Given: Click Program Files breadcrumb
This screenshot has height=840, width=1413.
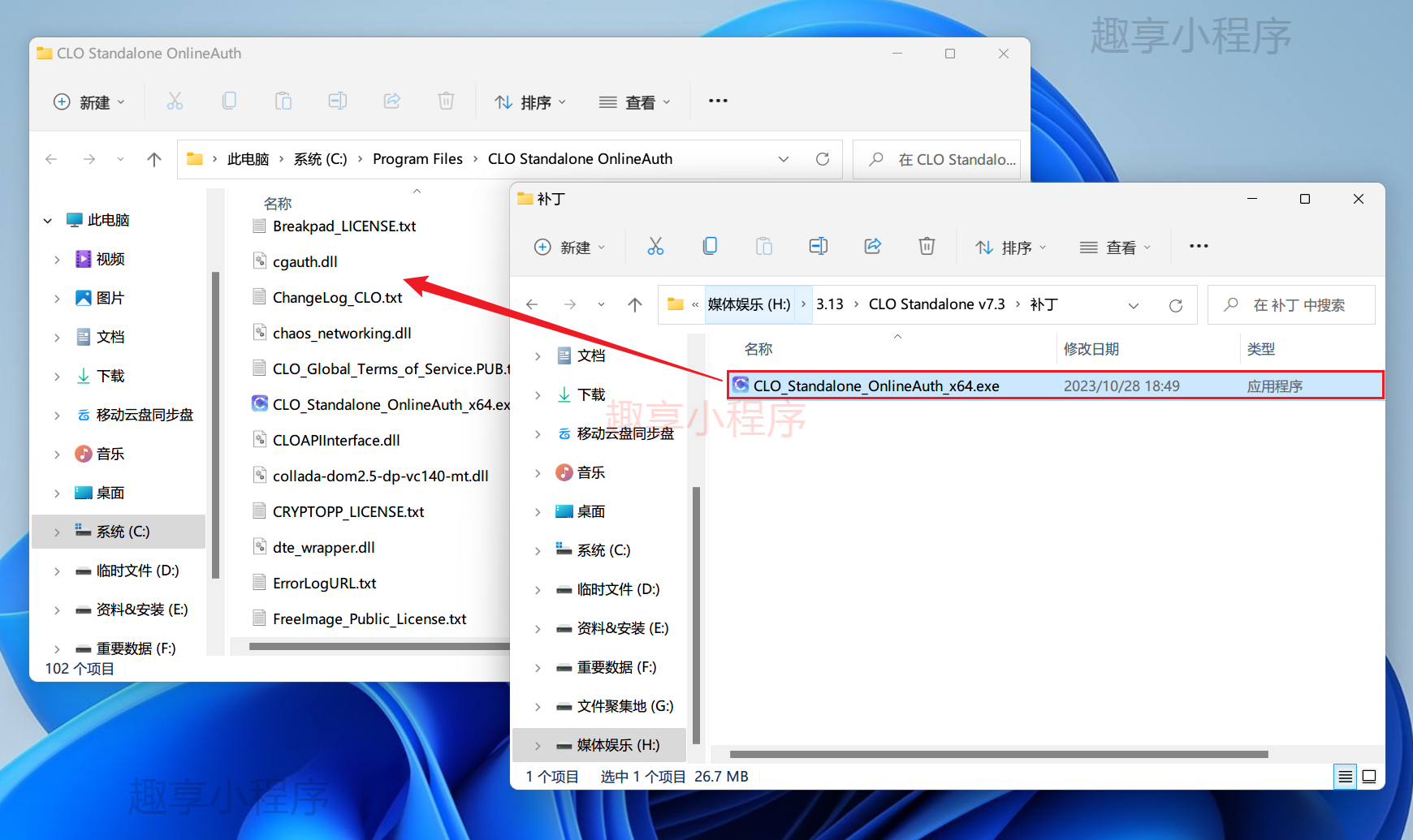Looking at the screenshot, I should 417,159.
